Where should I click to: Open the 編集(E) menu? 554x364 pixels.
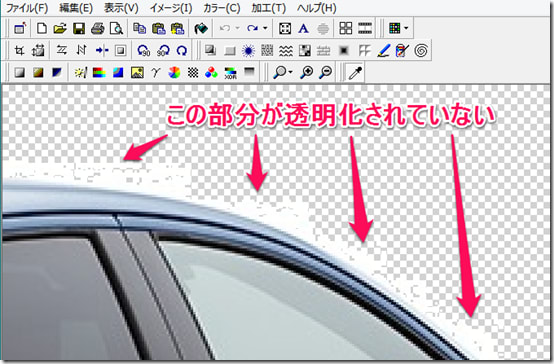tap(76, 8)
